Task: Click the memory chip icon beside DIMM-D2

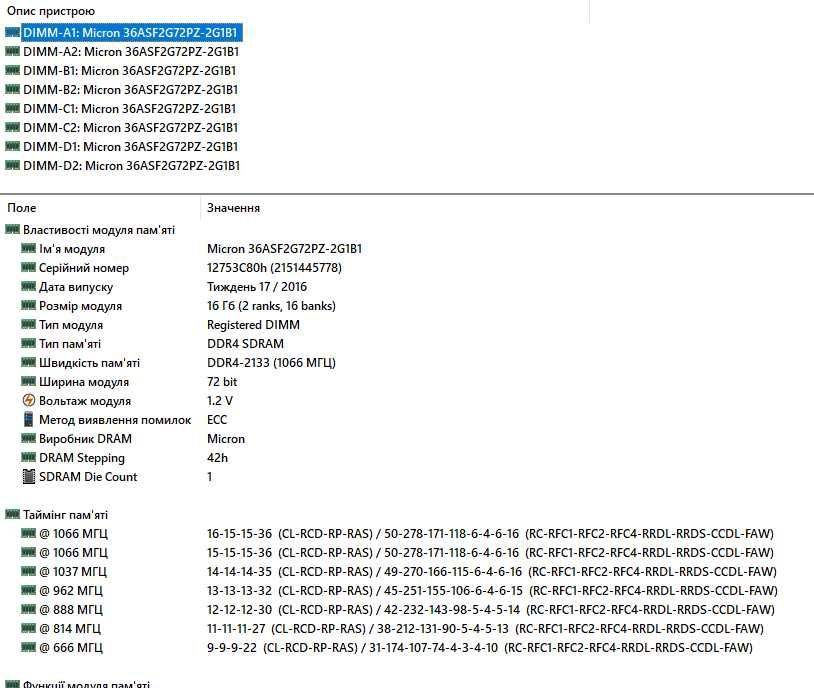Action: pyautogui.click(x=12, y=166)
